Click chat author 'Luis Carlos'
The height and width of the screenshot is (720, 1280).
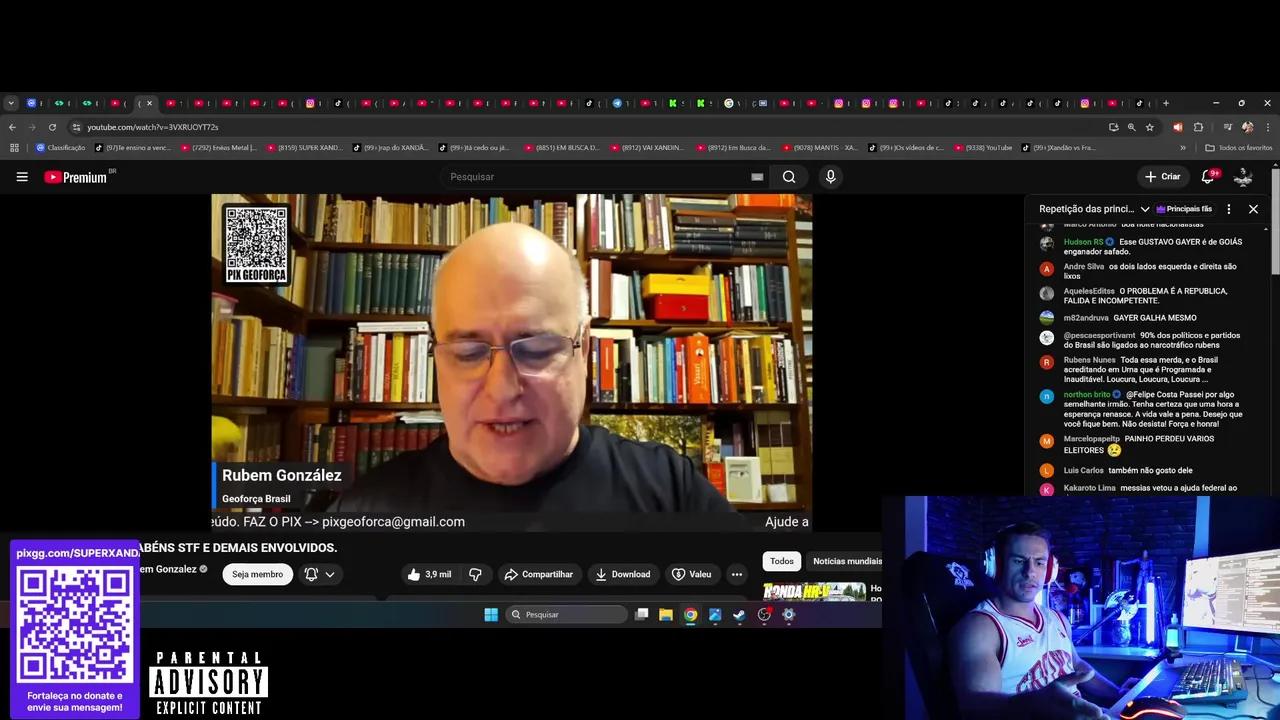1083,470
